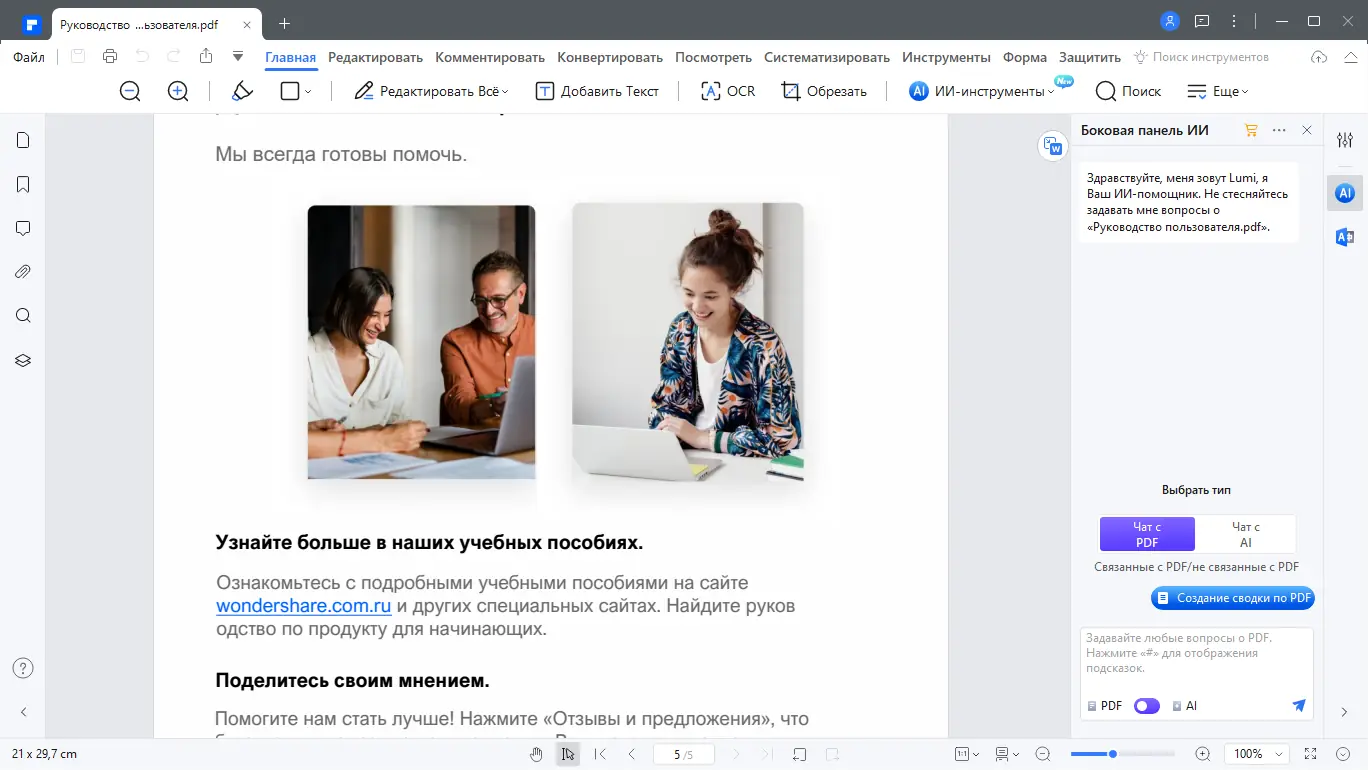1368x770 pixels.
Task: Open the wondershare.com.ru hyperlink
Action: [x=304, y=606]
